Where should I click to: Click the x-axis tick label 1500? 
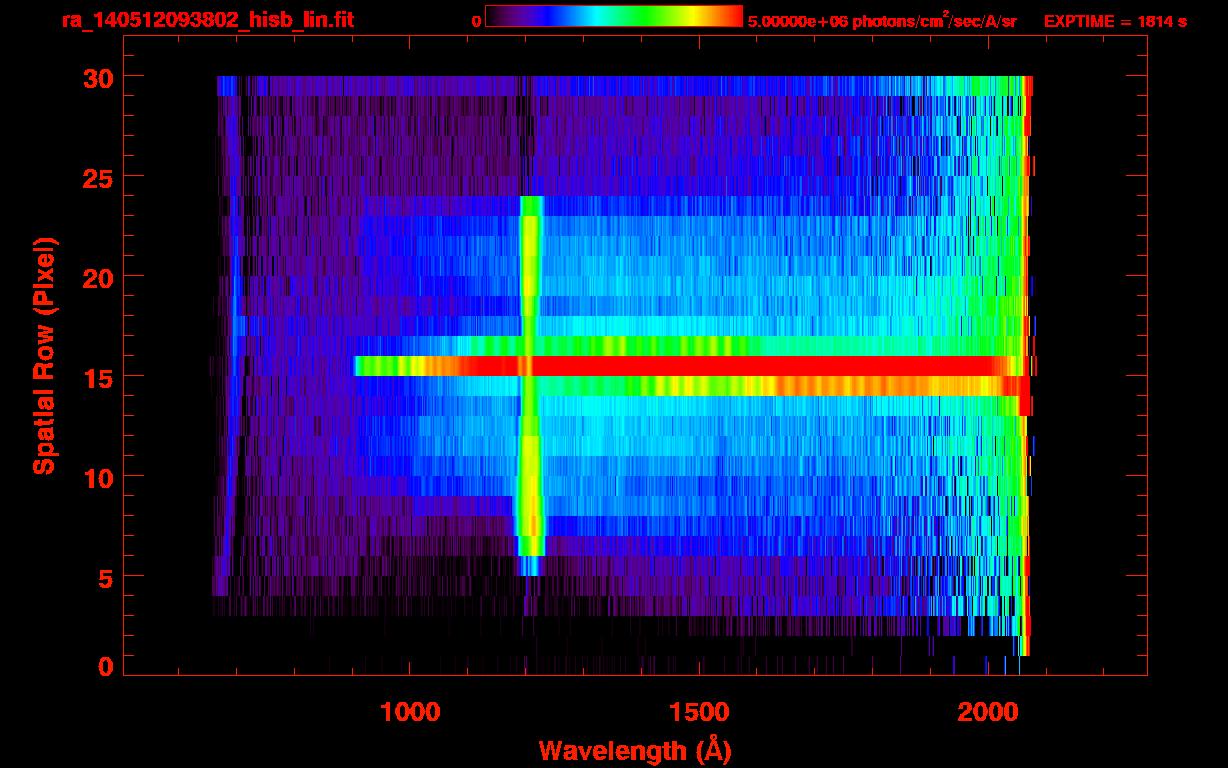(x=699, y=711)
